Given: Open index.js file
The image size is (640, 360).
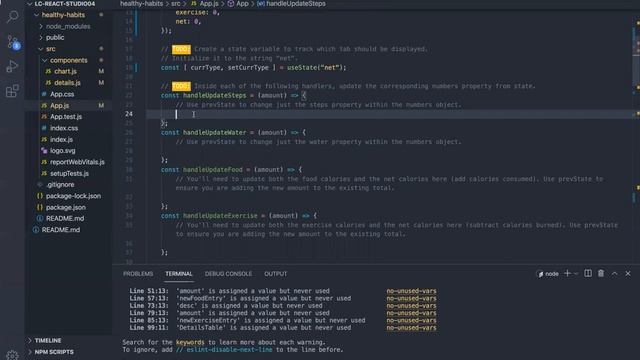Looking at the screenshot, I should pyautogui.click(x=61, y=140).
